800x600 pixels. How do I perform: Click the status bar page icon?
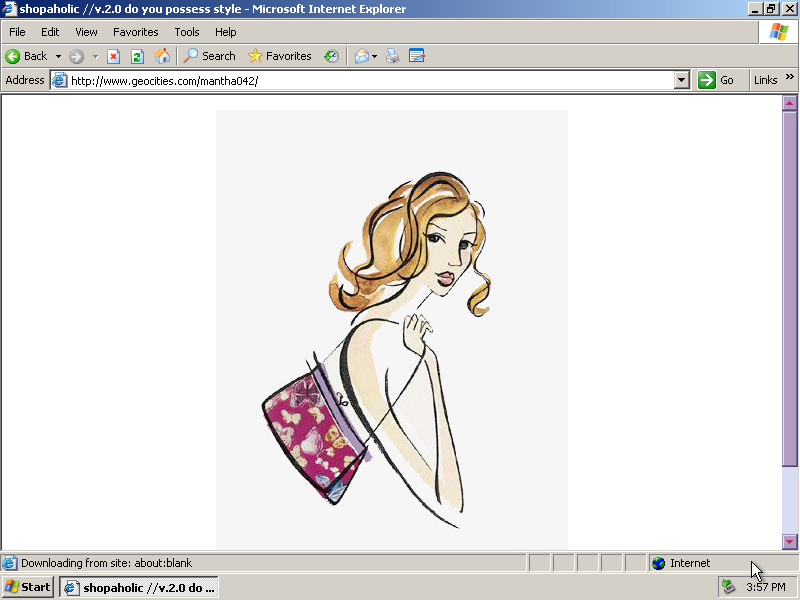click(x=10, y=563)
